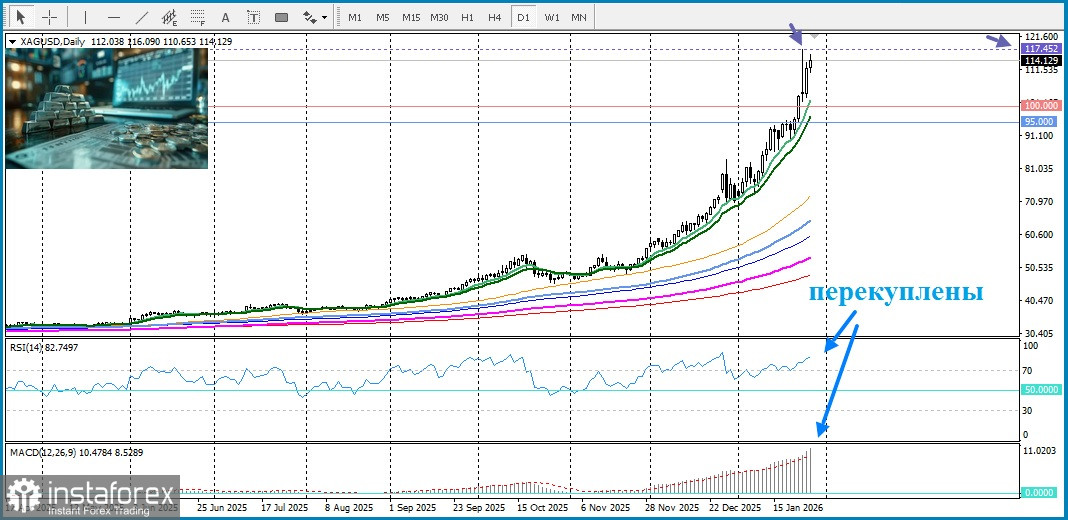Select the text label tool
This screenshot has height=520, width=1068.
[253, 17]
